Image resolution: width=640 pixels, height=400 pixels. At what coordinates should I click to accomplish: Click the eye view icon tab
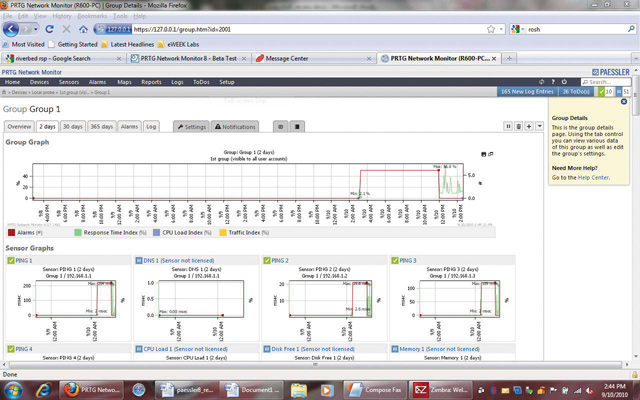click(280, 127)
